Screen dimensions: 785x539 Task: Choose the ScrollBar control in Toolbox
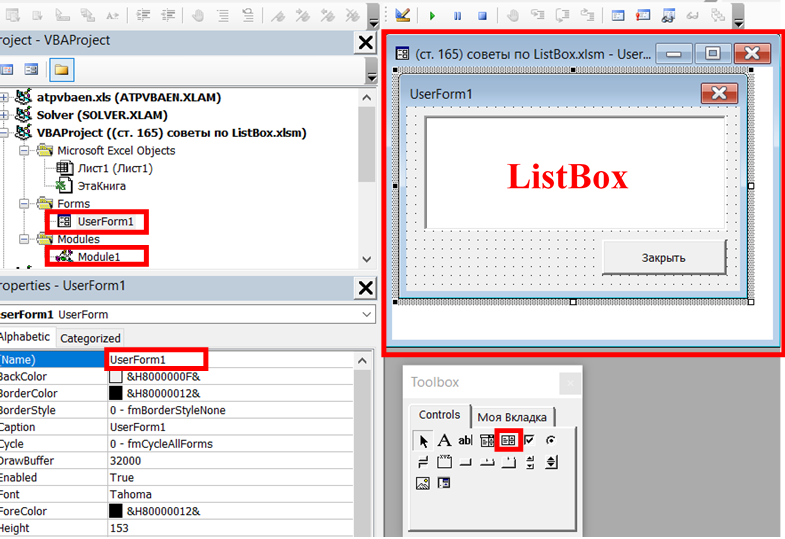click(530, 462)
